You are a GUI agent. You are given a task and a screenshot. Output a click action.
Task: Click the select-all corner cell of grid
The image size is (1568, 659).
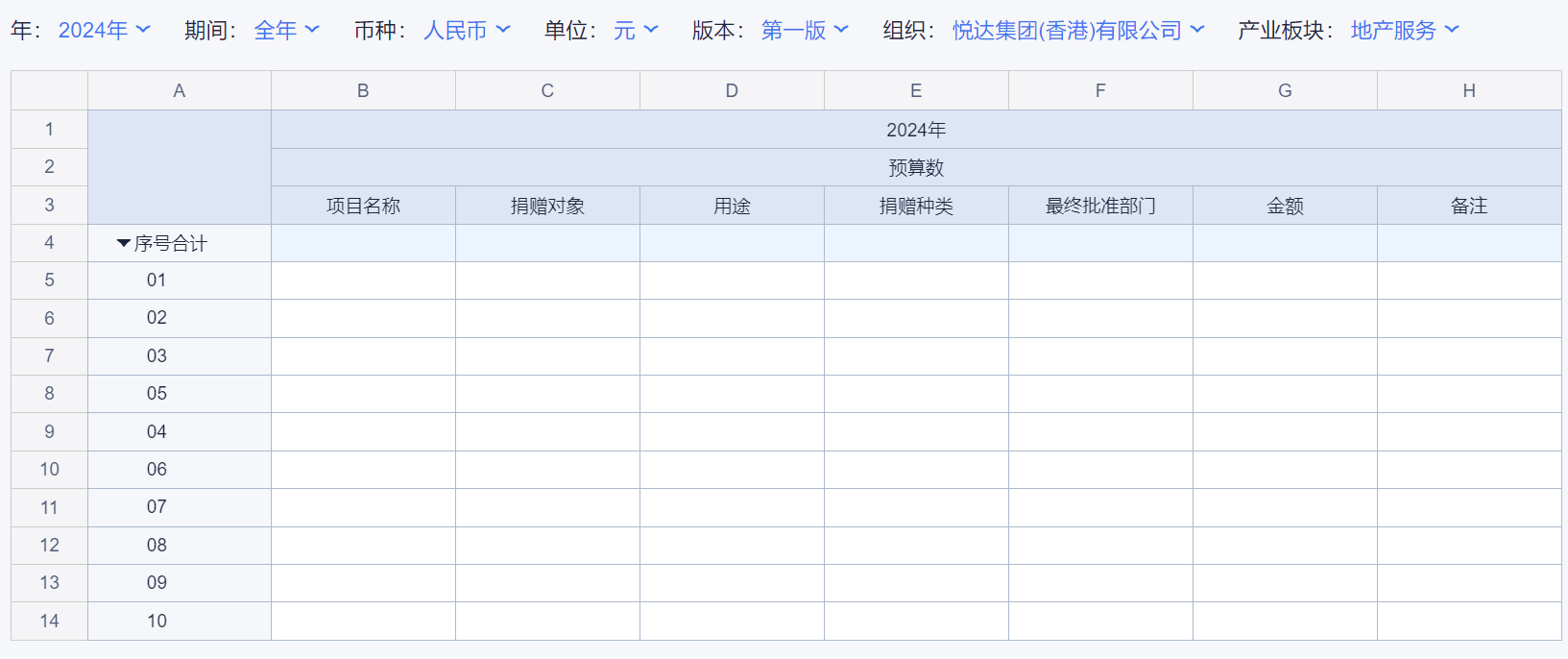coord(49,91)
